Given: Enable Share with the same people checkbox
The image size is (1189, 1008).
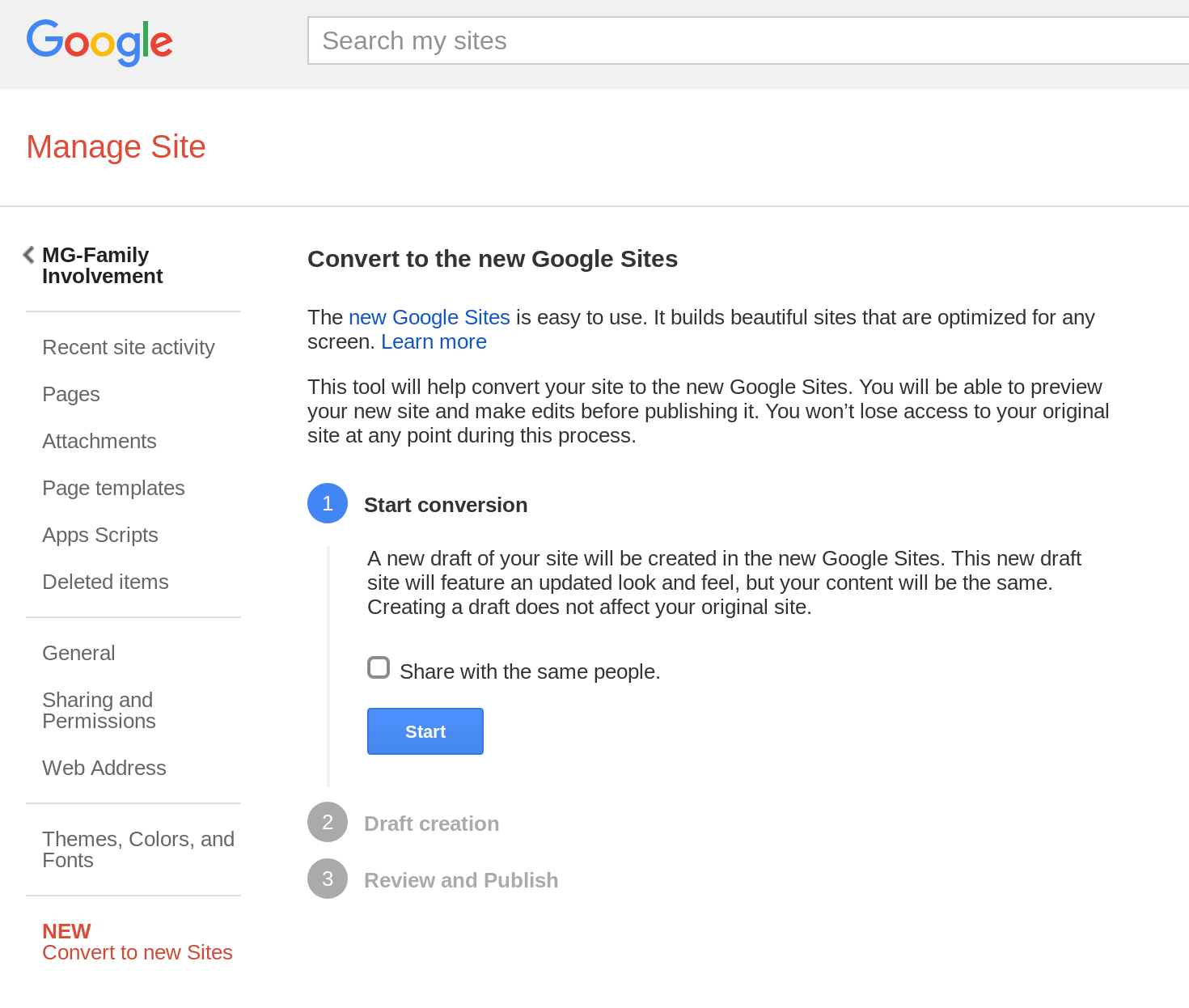Looking at the screenshot, I should click(x=379, y=667).
